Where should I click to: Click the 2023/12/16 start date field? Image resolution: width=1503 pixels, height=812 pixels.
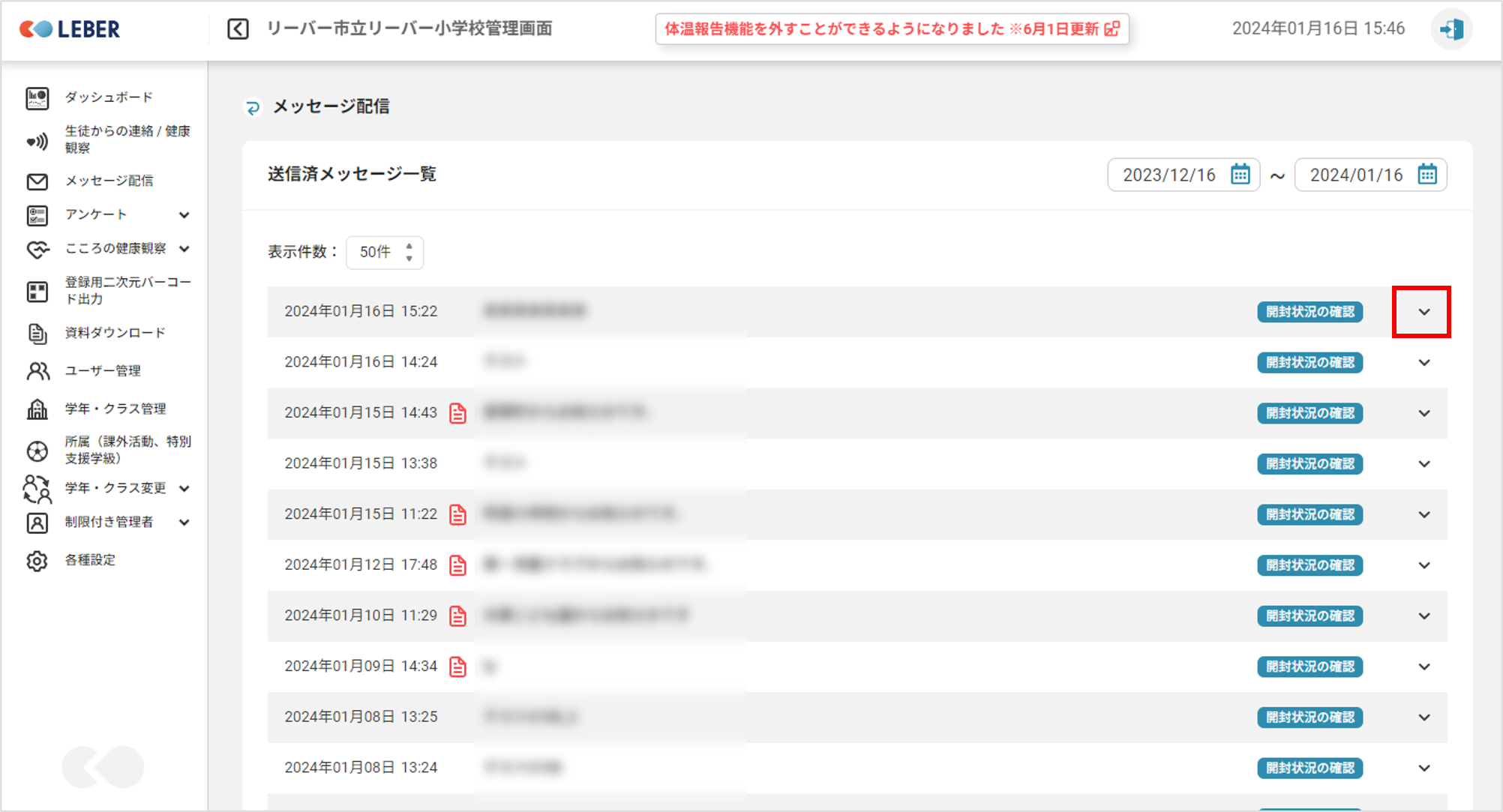pos(1168,175)
